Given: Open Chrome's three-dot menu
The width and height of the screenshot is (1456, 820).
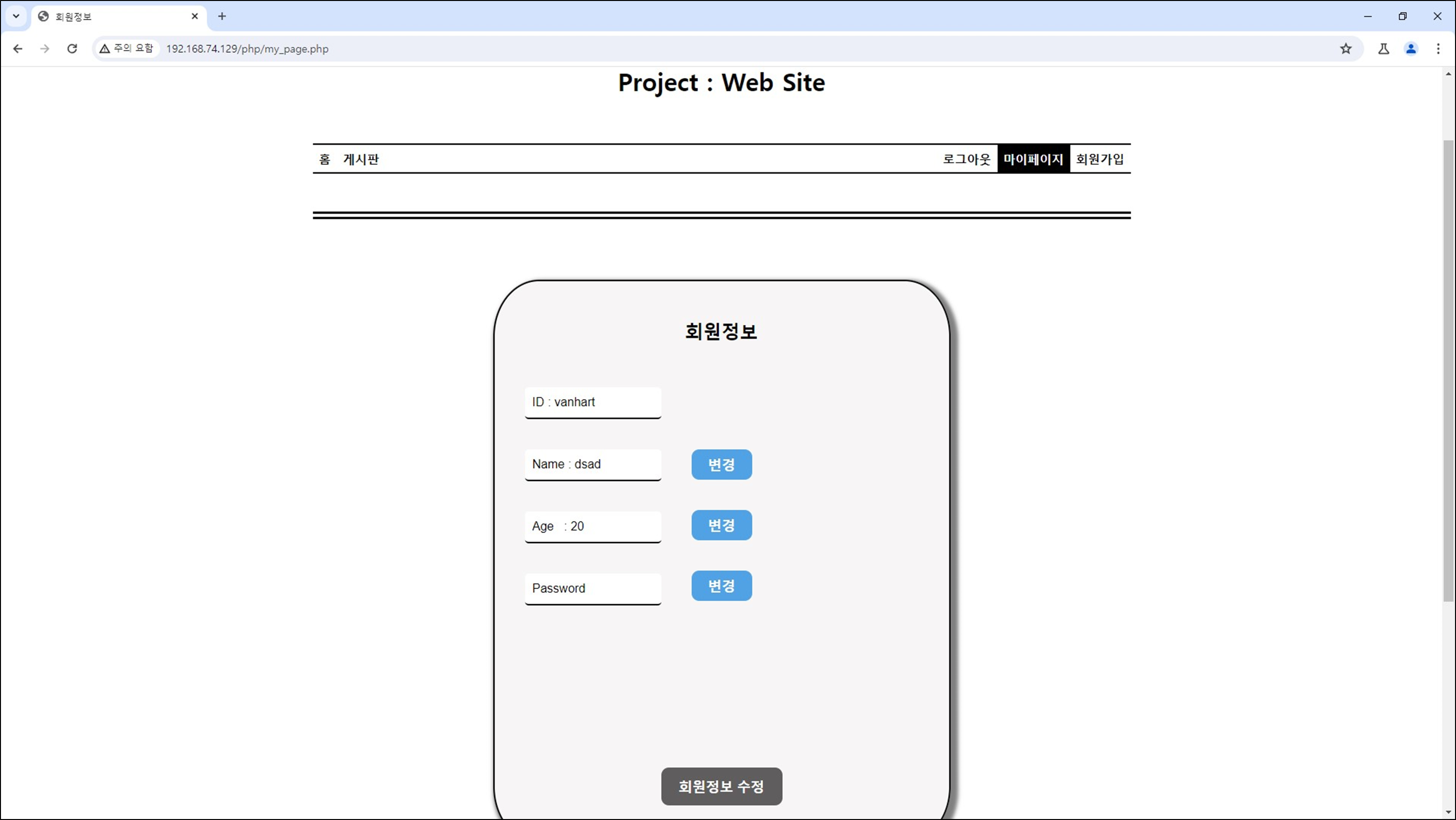Looking at the screenshot, I should click(x=1438, y=48).
